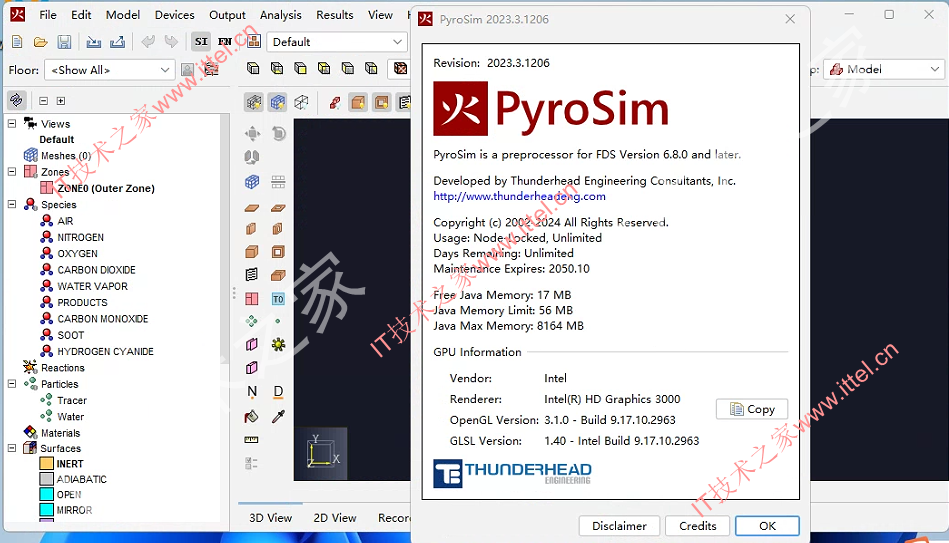Click OK to close About dialog
This screenshot has height=543, width=949.
767,525
